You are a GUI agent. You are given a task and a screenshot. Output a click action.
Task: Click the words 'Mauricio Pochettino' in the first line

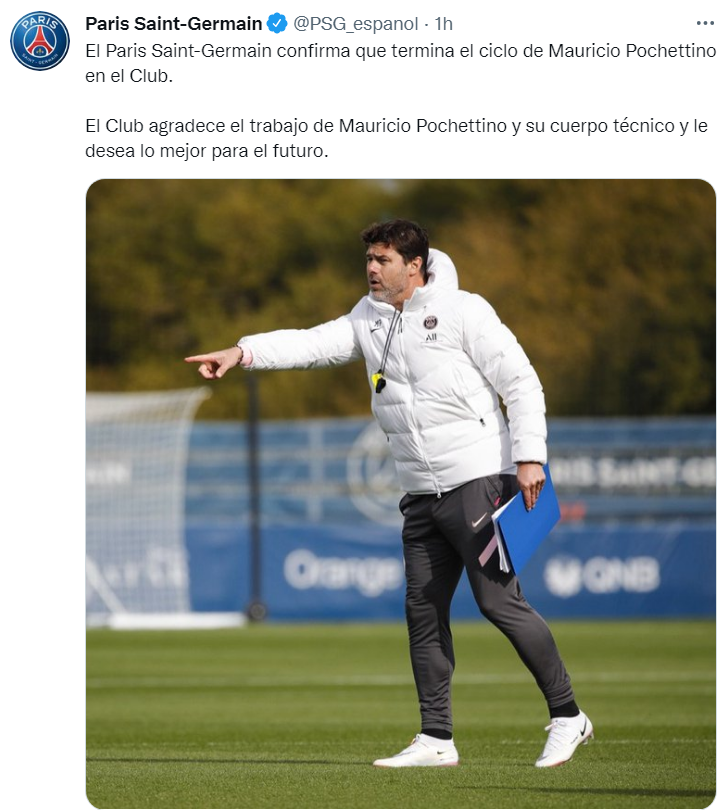(632, 51)
